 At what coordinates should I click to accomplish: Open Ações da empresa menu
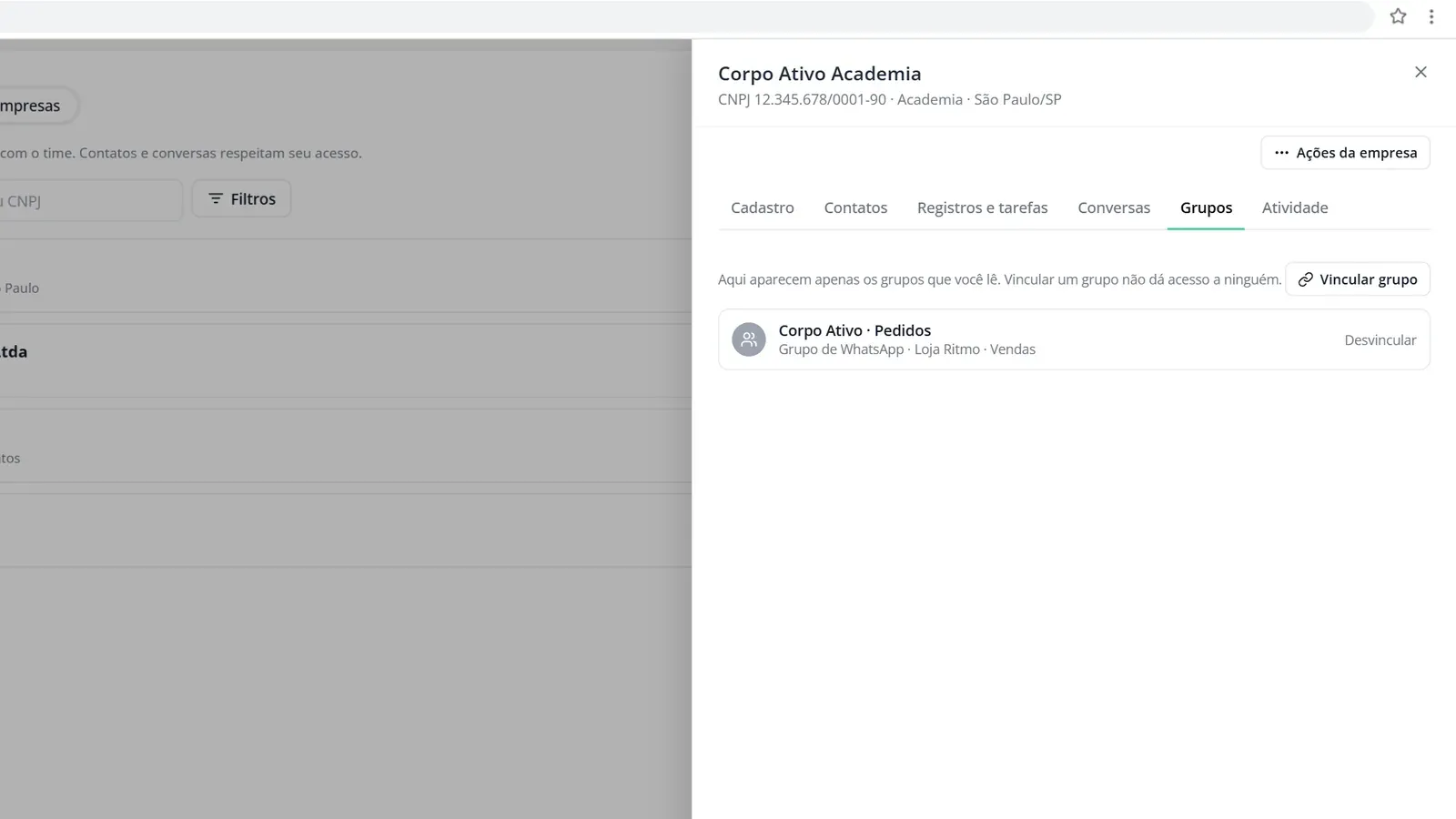pos(1345,153)
